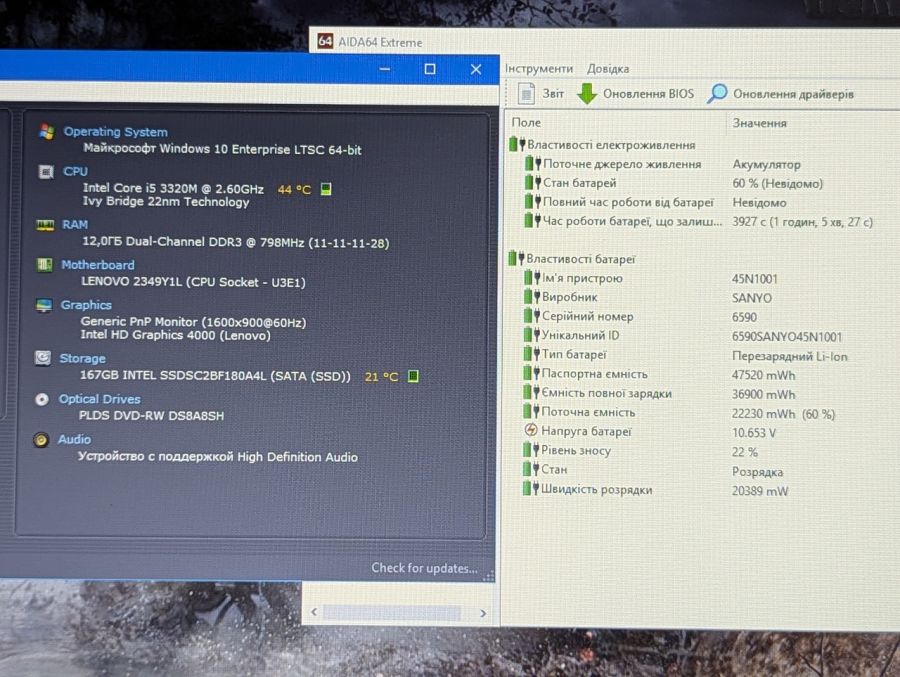
Task: Open the Operating System section link
Action: point(115,131)
